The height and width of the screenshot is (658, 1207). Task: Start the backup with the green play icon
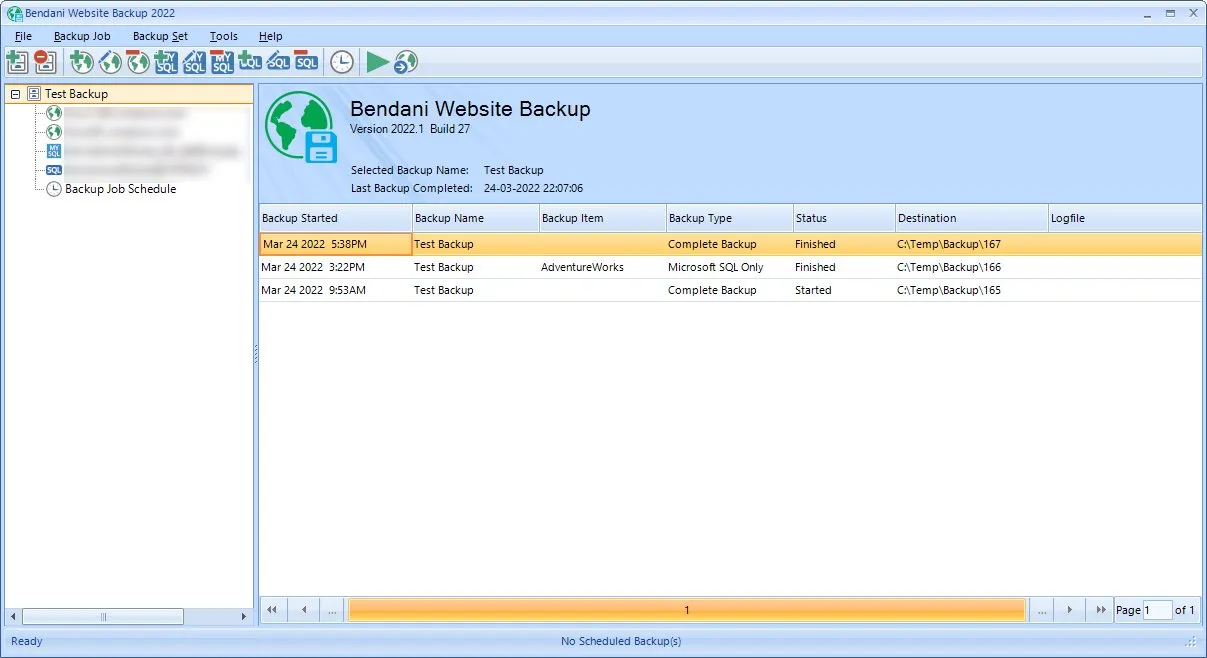pos(377,62)
